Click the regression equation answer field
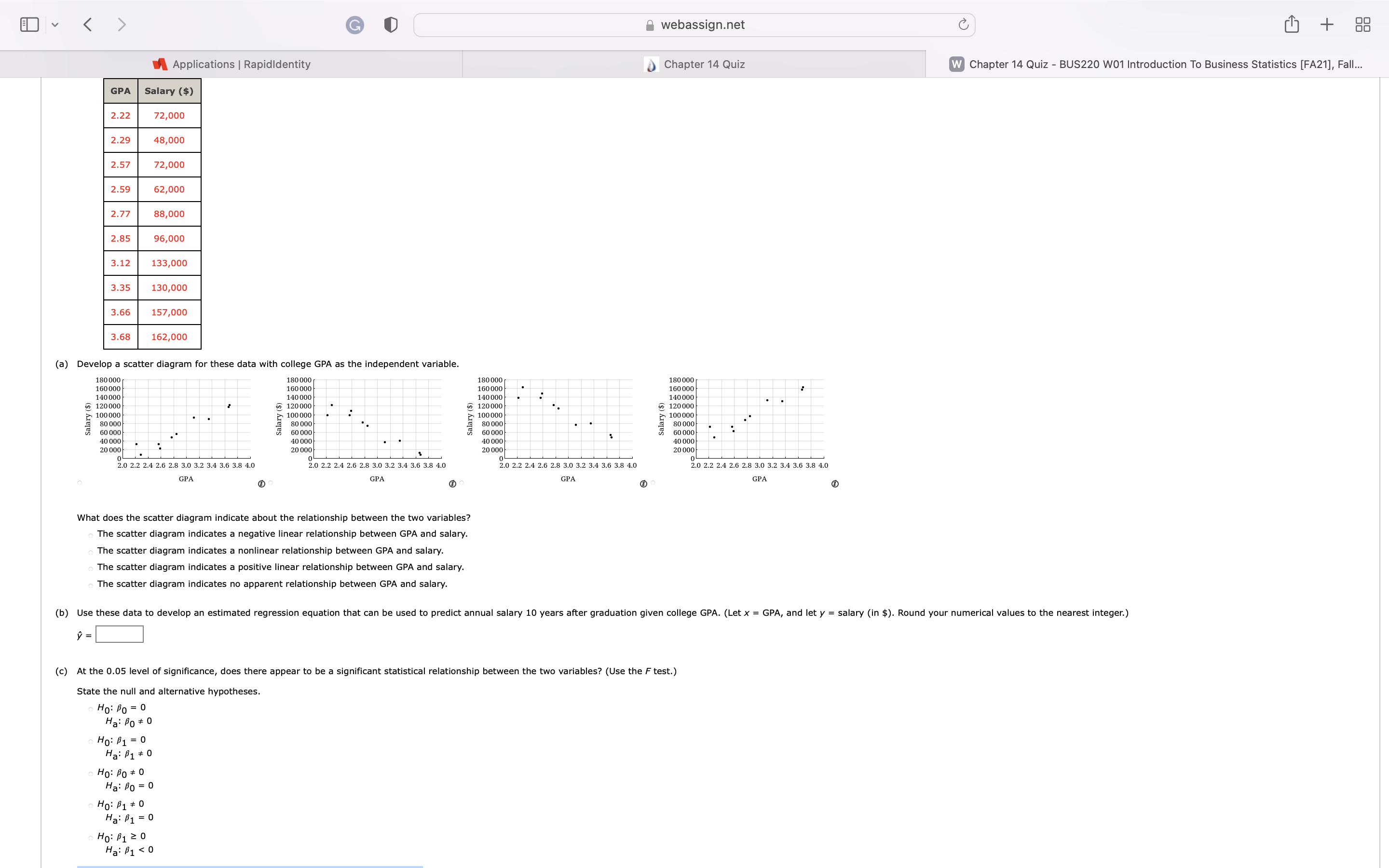This screenshot has width=1389, height=868. point(119,634)
